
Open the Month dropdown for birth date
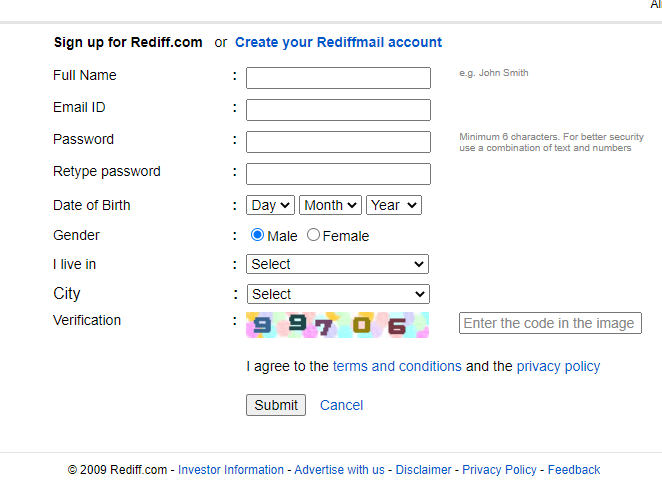pos(330,205)
